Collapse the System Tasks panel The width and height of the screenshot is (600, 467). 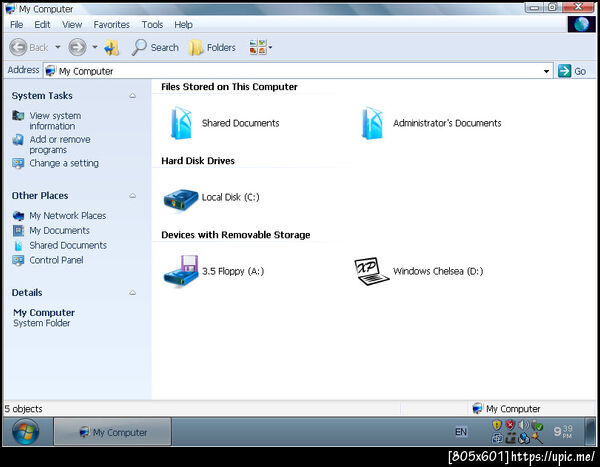(x=132, y=96)
